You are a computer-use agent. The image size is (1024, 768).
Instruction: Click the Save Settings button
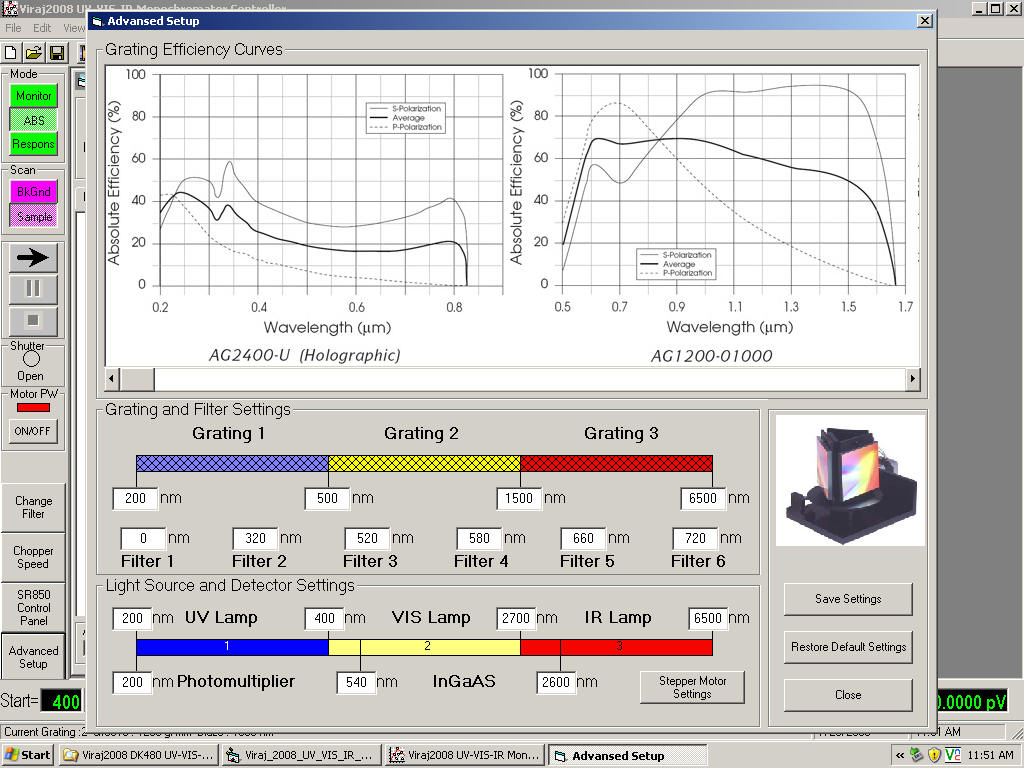click(x=848, y=599)
